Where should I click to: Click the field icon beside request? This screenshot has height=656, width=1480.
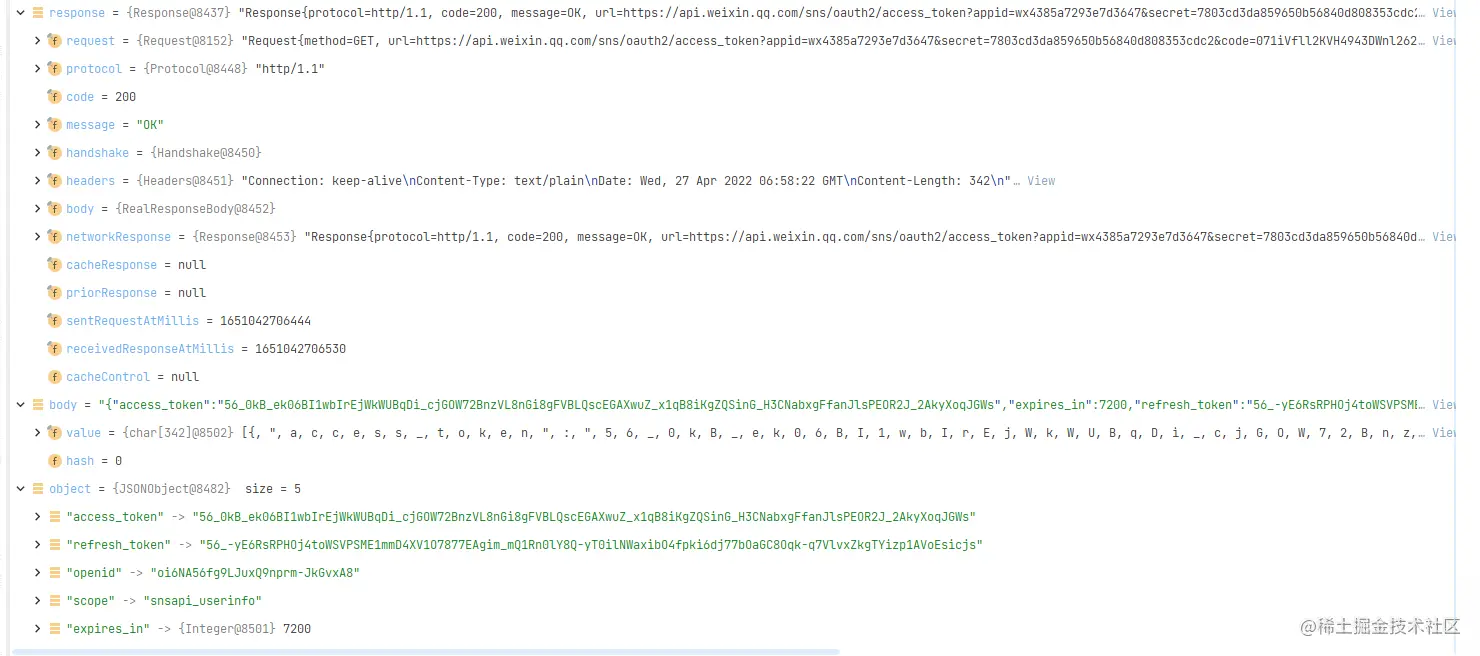pyautogui.click(x=55, y=41)
